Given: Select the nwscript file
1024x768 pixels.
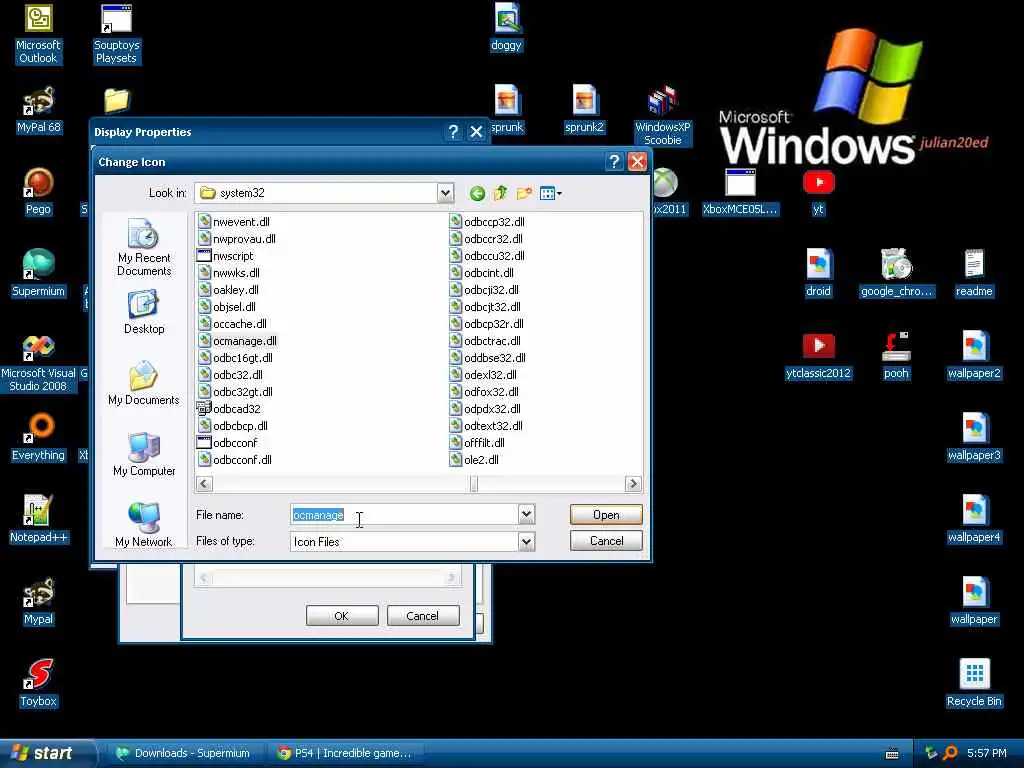Looking at the screenshot, I should (x=225, y=256).
